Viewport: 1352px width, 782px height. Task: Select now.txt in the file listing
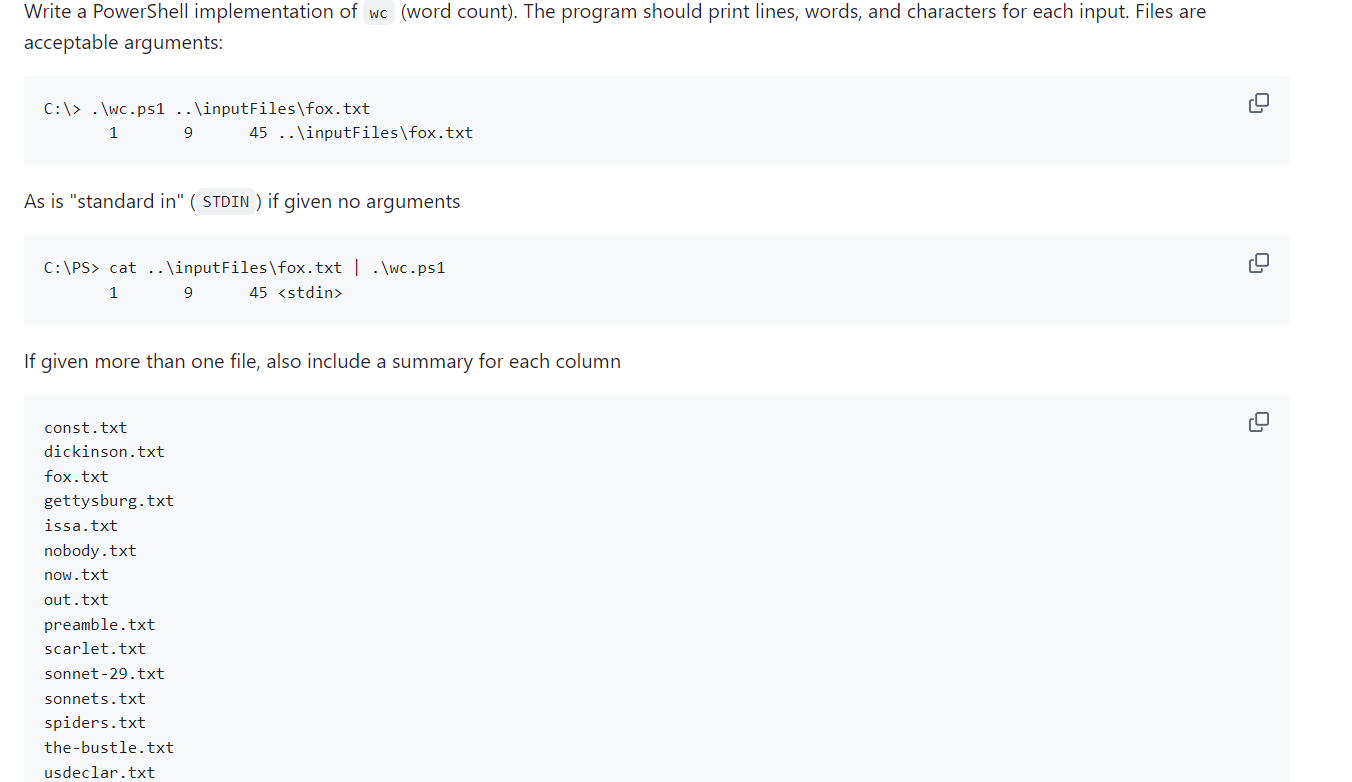pyautogui.click(x=76, y=574)
